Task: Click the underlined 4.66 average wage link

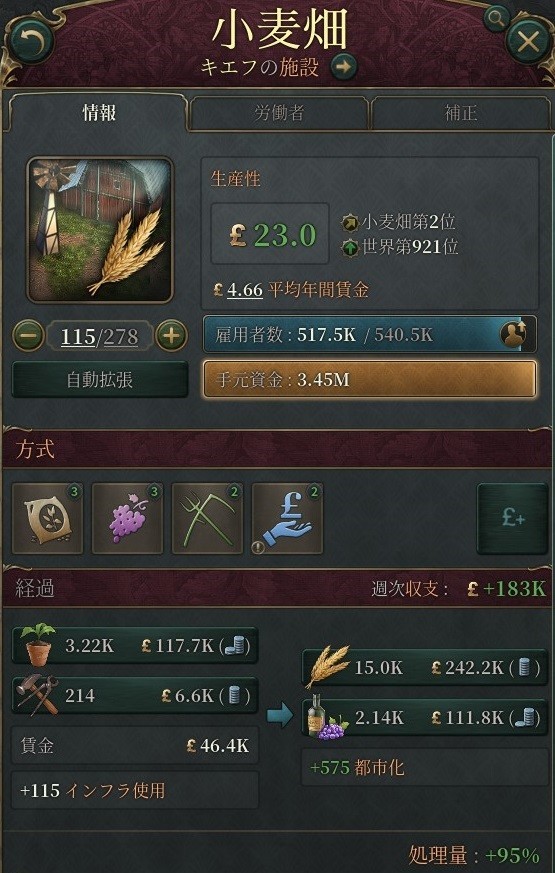Action: click(x=245, y=290)
